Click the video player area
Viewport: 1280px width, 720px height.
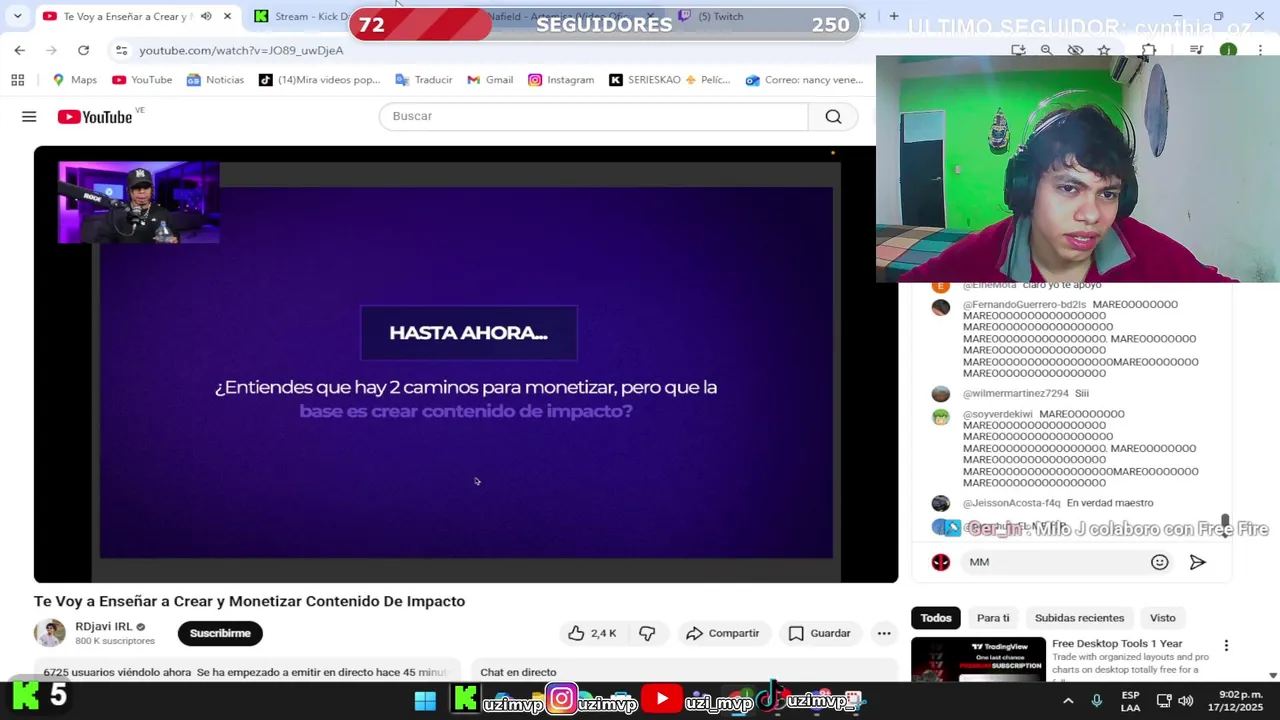click(x=466, y=364)
